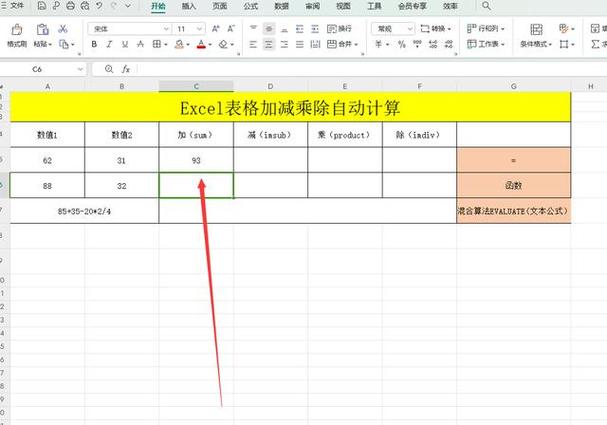Apply the fill color bucket

point(179,44)
